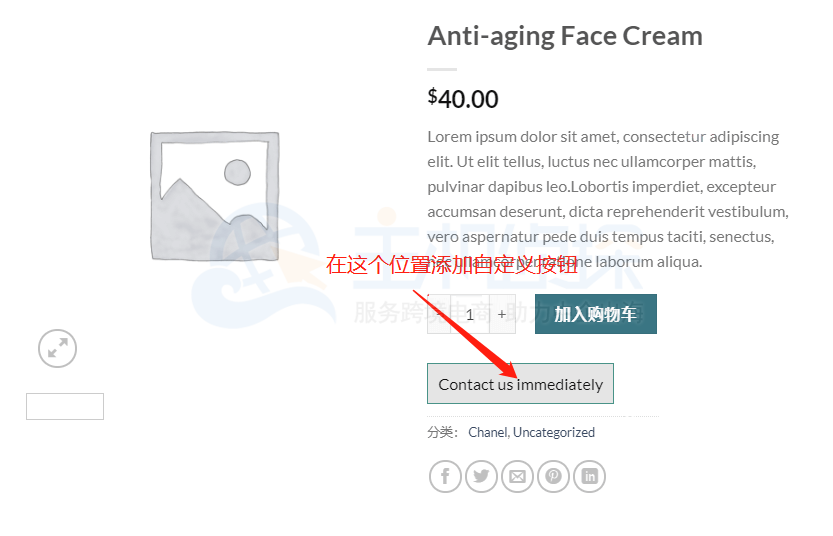Decrease quantity with the minus button
833x536 pixels.
pyautogui.click(x=439, y=314)
